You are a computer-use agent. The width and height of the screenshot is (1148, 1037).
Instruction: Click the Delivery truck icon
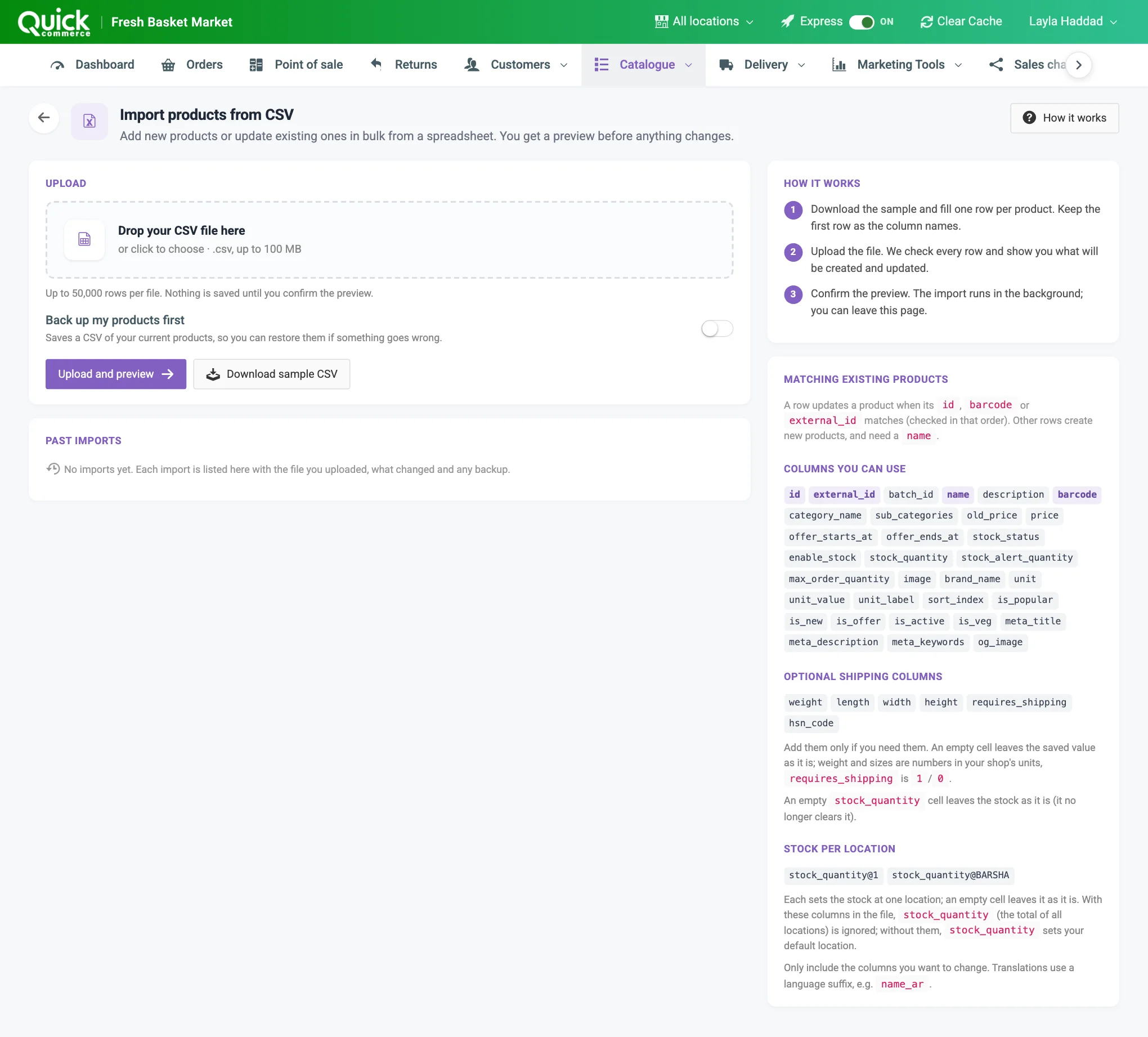pos(726,65)
